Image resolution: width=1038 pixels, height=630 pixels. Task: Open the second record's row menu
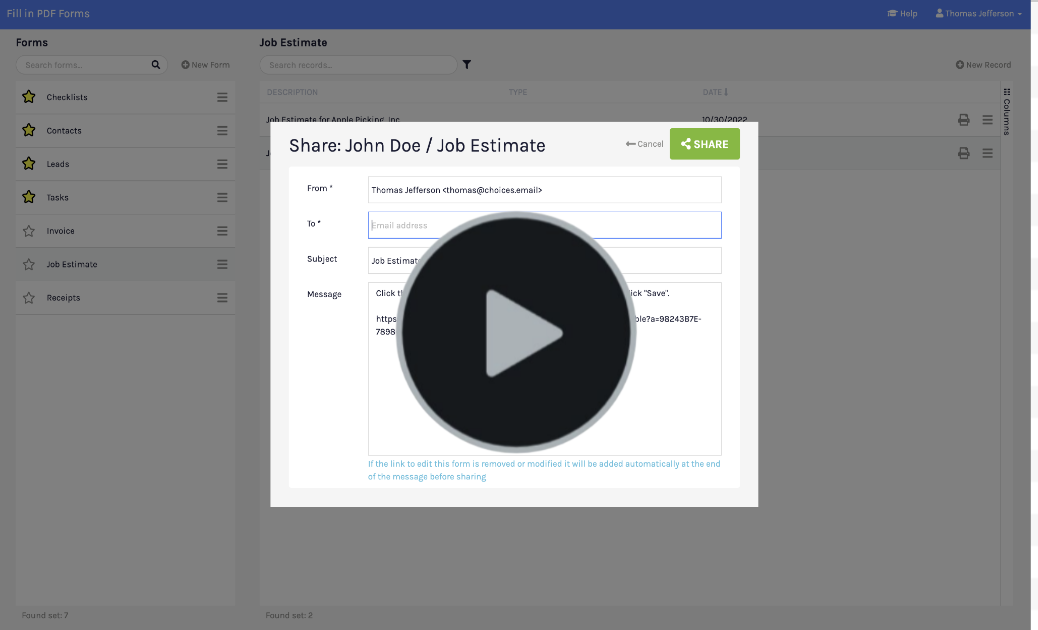[x=987, y=153]
